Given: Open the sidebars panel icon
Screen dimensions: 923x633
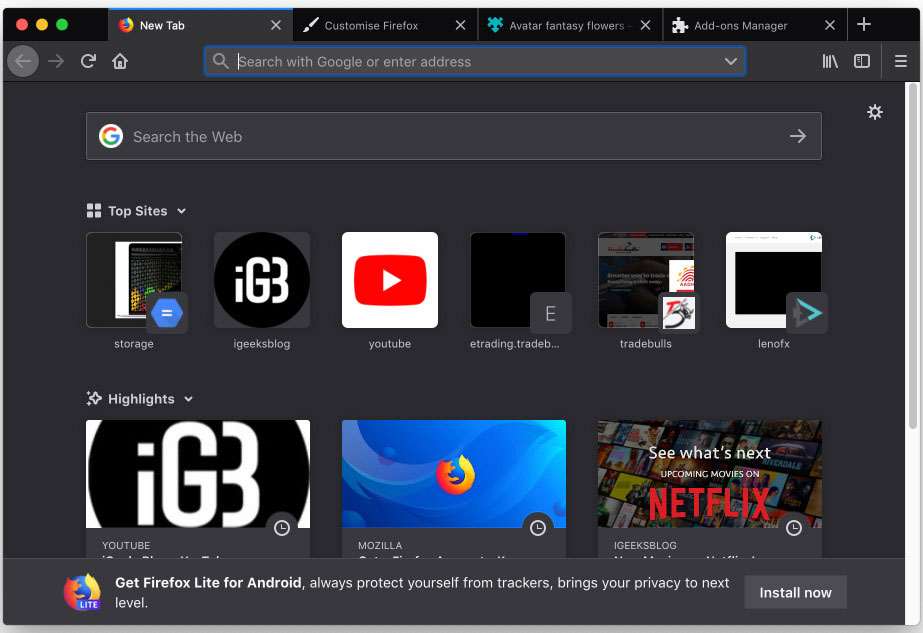Looking at the screenshot, I should (x=862, y=61).
